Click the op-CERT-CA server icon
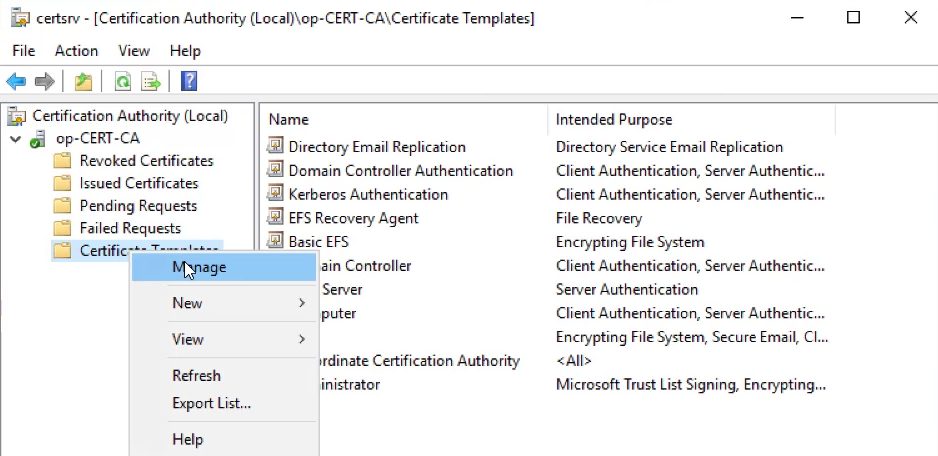The height and width of the screenshot is (456, 938). pyautogui.click(x=38, y=139)
